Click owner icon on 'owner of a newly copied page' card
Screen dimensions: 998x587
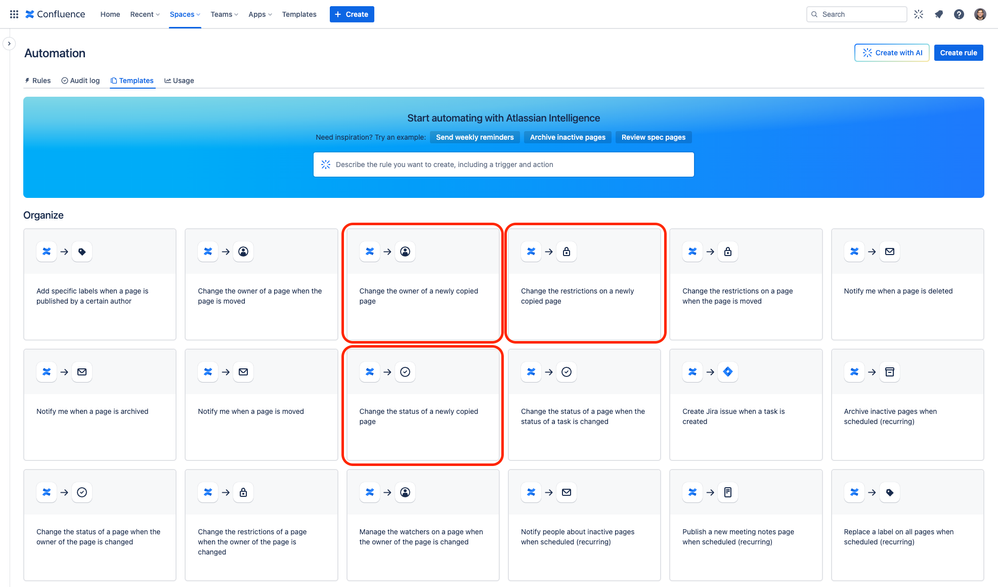405,251
